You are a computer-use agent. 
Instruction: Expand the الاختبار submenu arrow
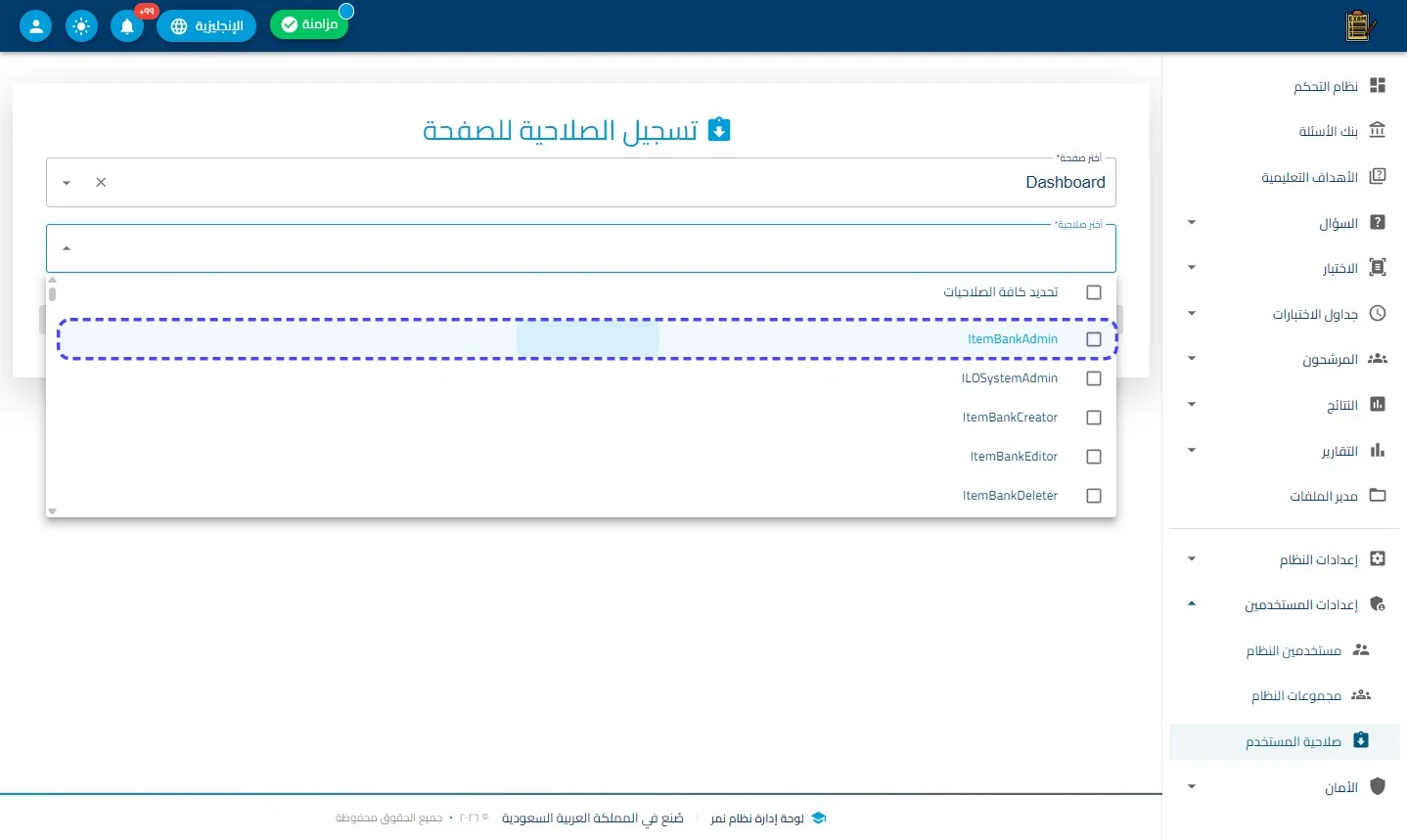tap(1192, 268)
